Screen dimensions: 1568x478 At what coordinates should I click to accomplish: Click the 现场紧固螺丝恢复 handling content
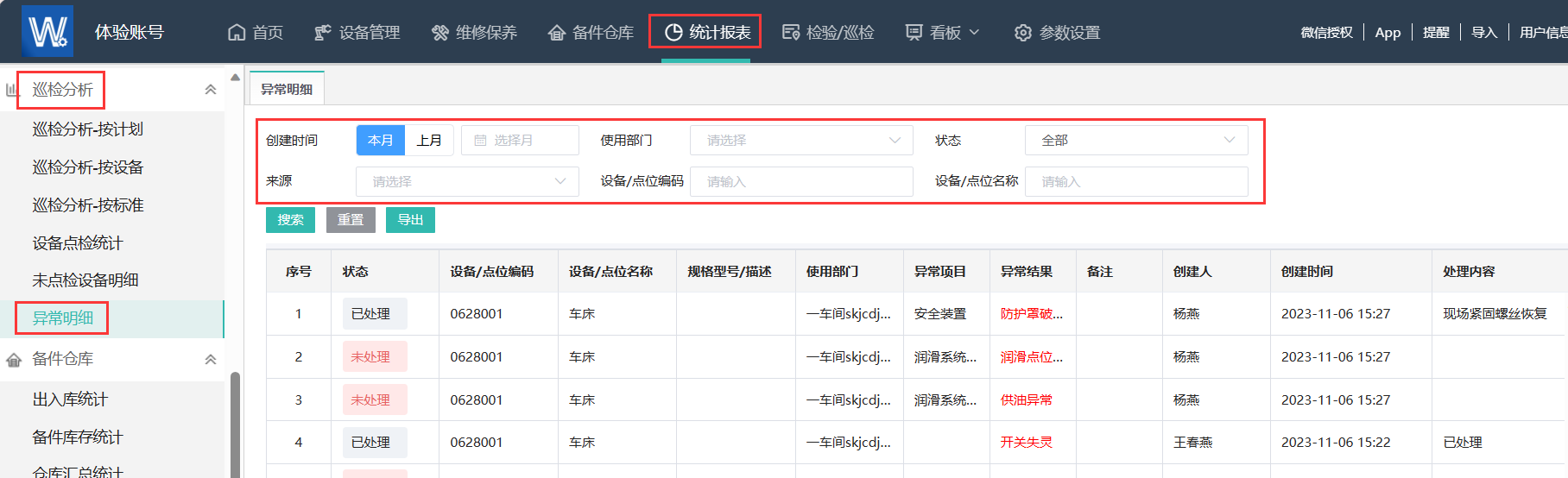click(1495, 314)
